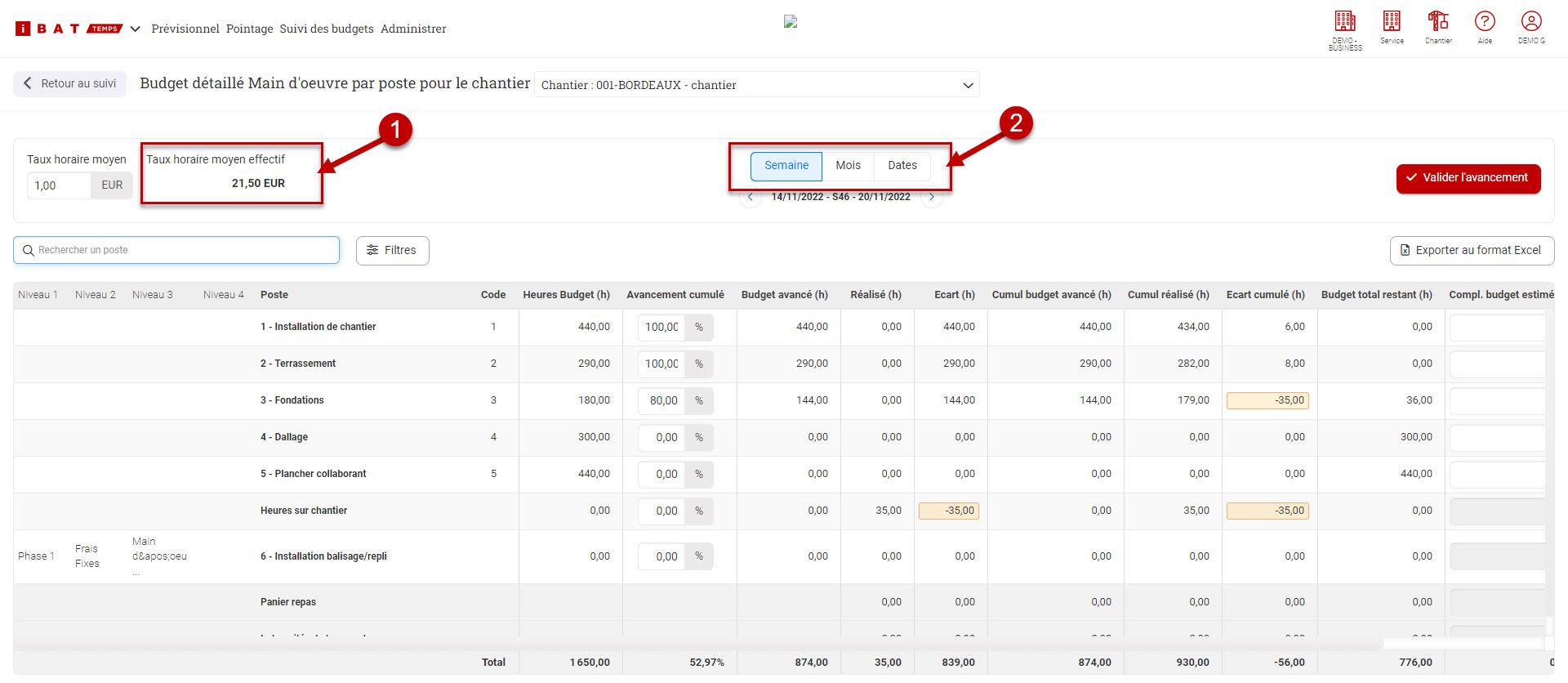Image resolution: width=1568 pixels, height=683 pixels.
Task: Switch period view to Dates
Action: coord(902,166)
